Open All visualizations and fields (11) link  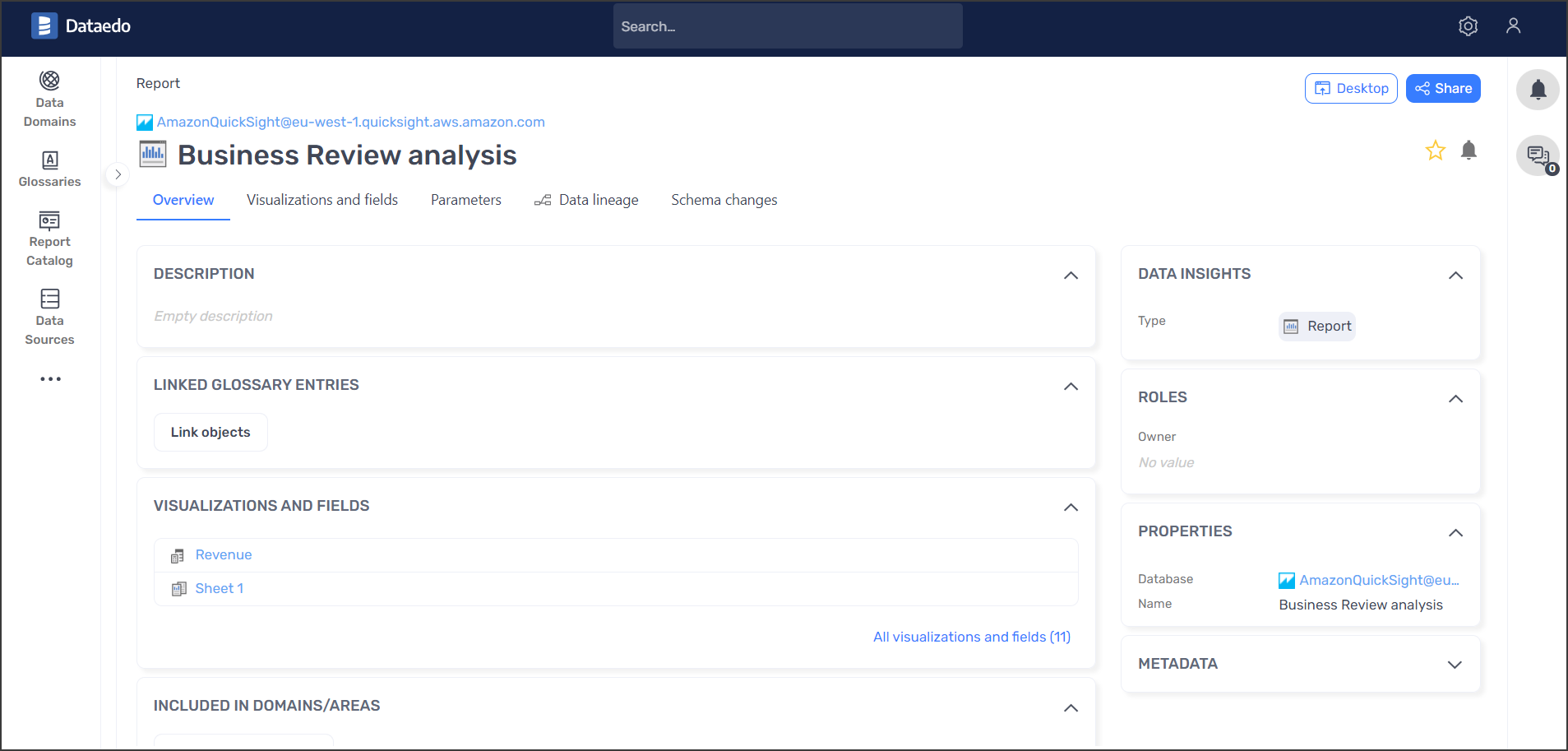tap(972, 637)
